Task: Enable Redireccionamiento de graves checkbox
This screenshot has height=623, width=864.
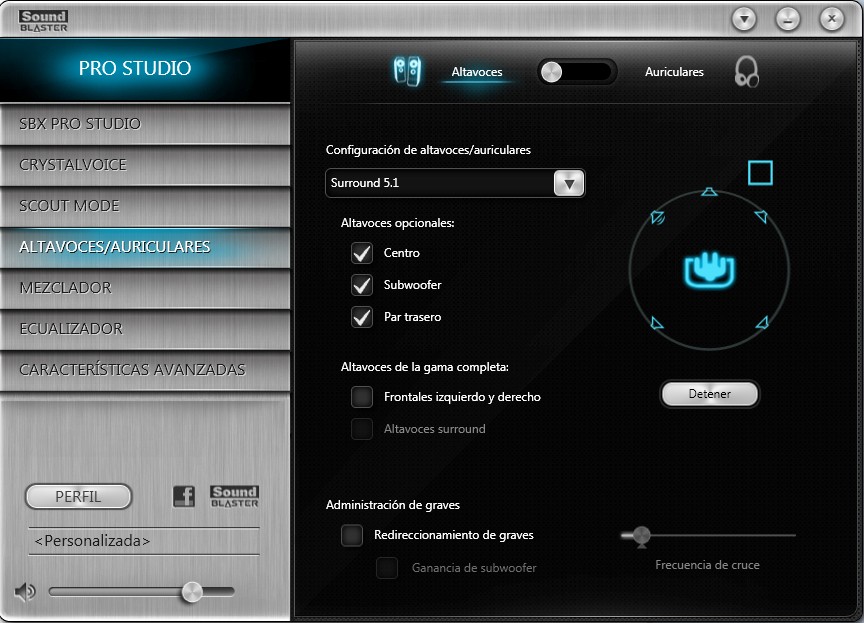Action: click(x=352, y=535)
